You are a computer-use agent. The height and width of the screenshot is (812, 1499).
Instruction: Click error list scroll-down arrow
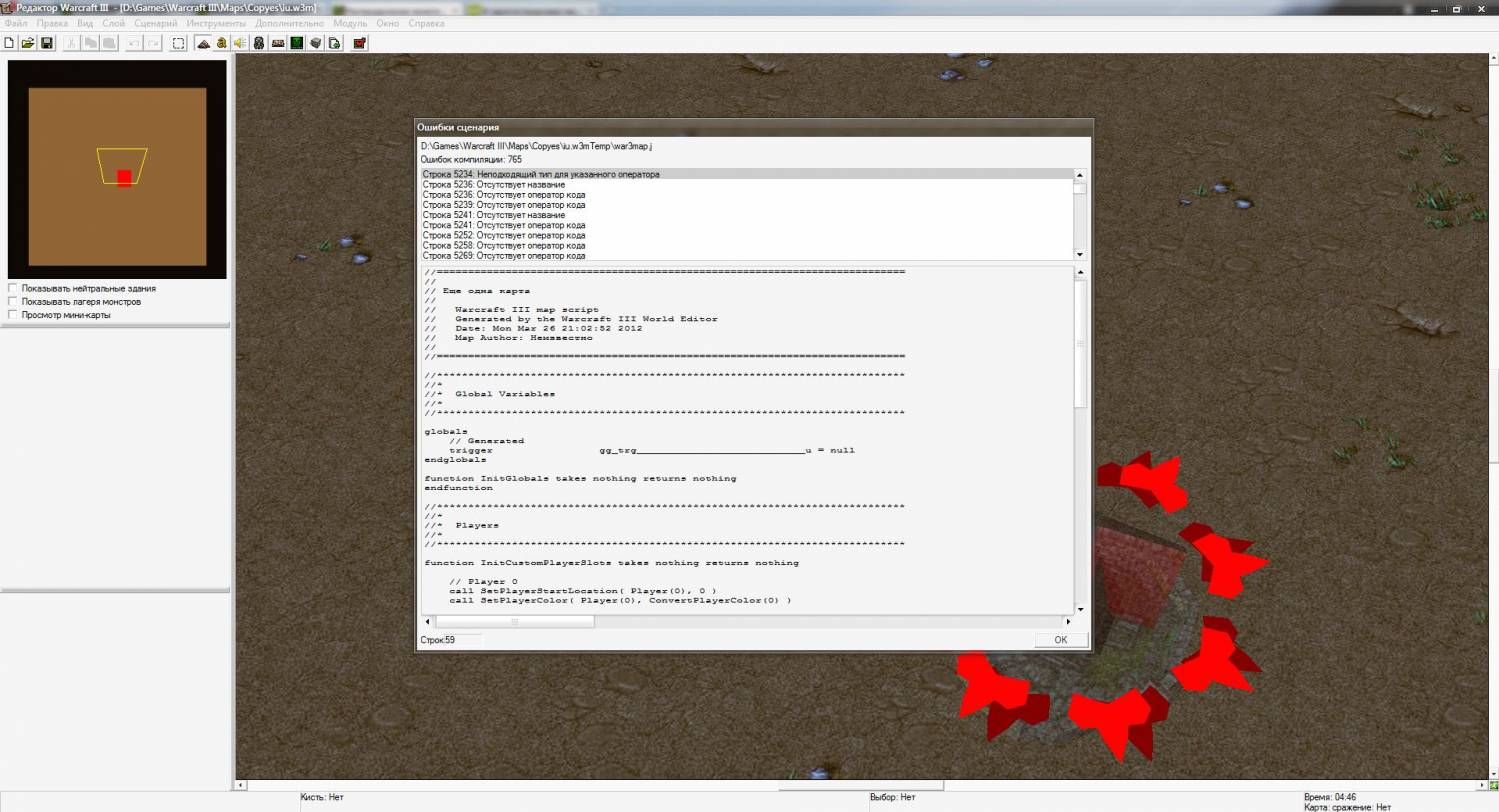pos(1080,254)
